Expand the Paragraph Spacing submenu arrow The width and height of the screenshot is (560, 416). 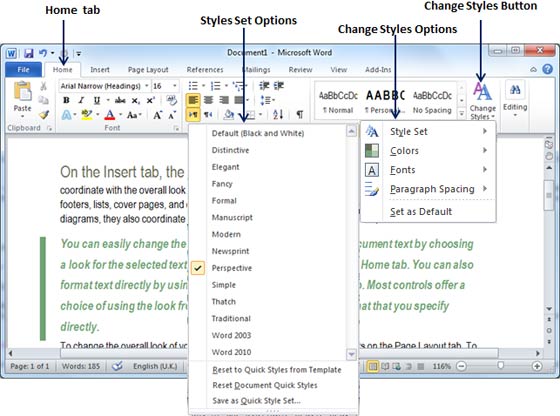[485, 188]
